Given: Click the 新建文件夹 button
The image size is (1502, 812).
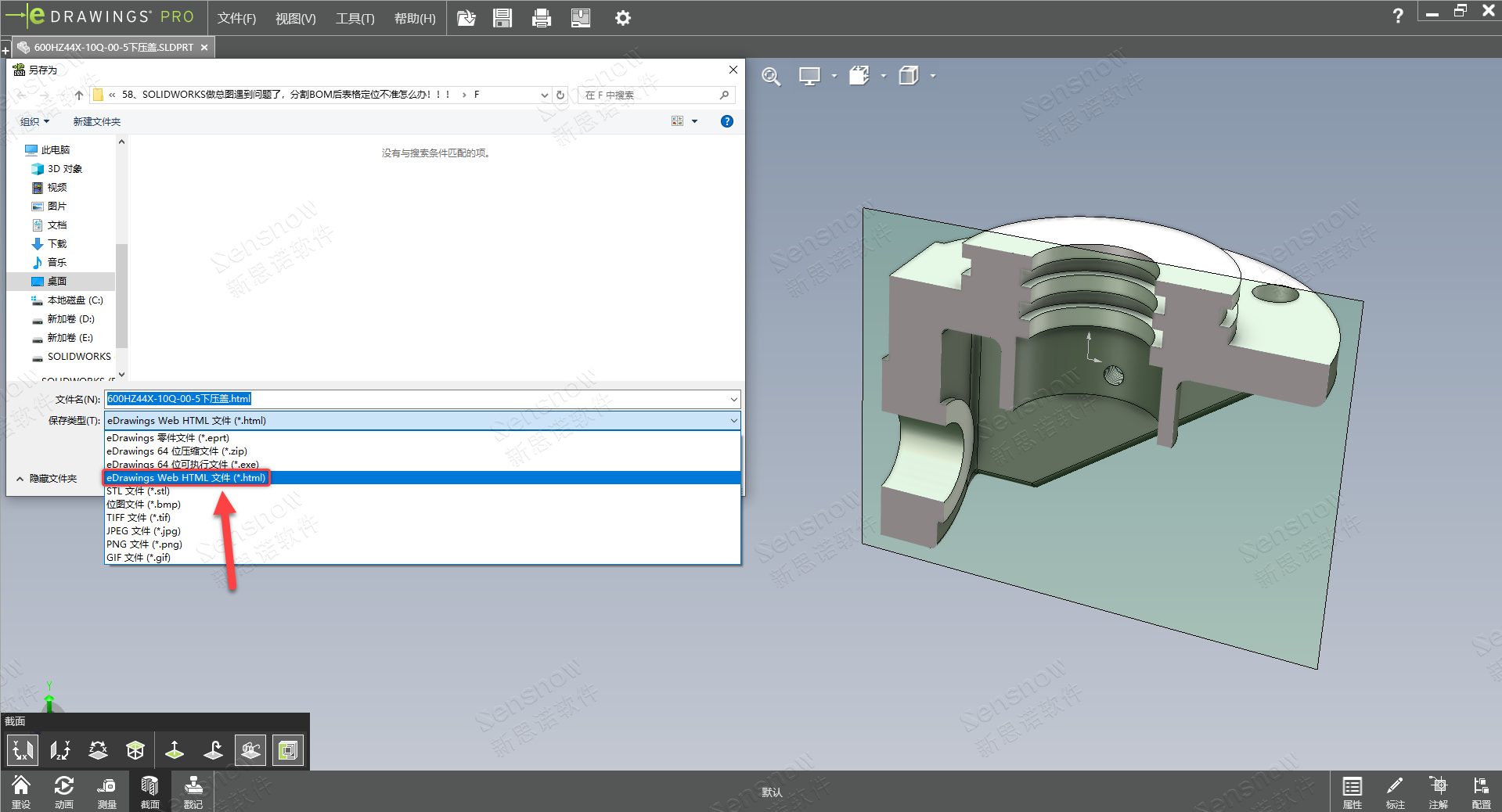Looking at the screenshot, I should point(96,121).
